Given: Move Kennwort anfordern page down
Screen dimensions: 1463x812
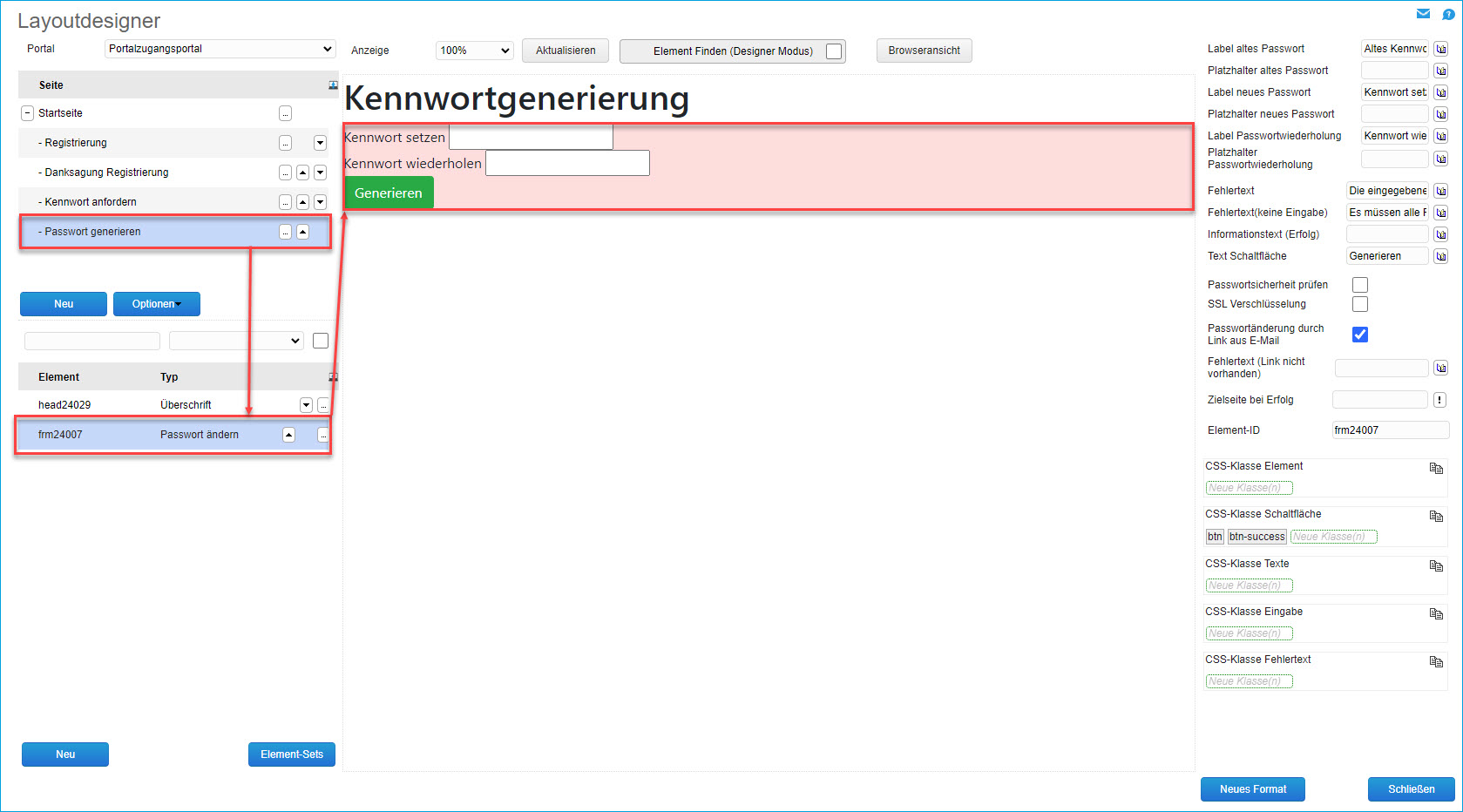Looking at the screenshot, I should [x=320, y=202].
